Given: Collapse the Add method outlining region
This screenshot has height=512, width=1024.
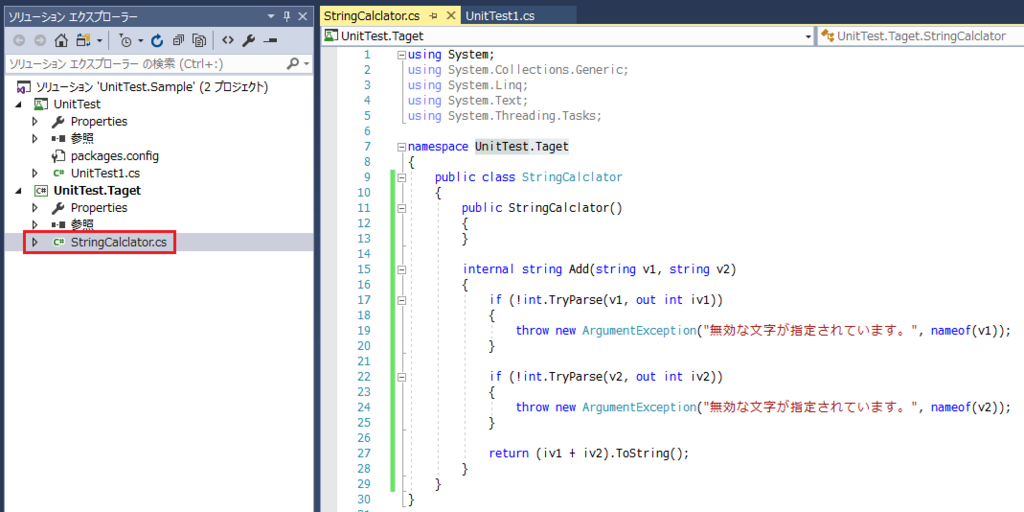Looking at the screenshot, I should click(402, 269).
